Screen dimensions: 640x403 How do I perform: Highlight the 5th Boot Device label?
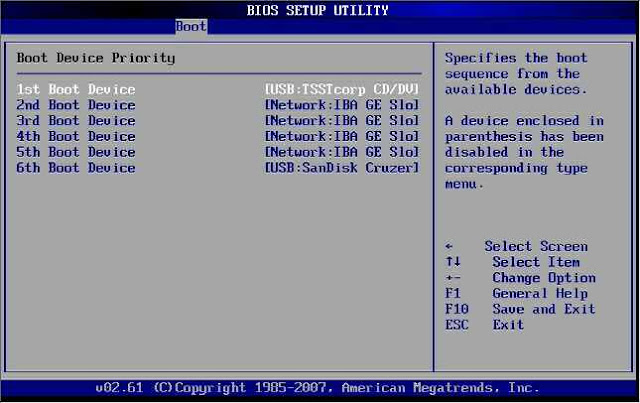pyautogui.click(x=76, y=152)
